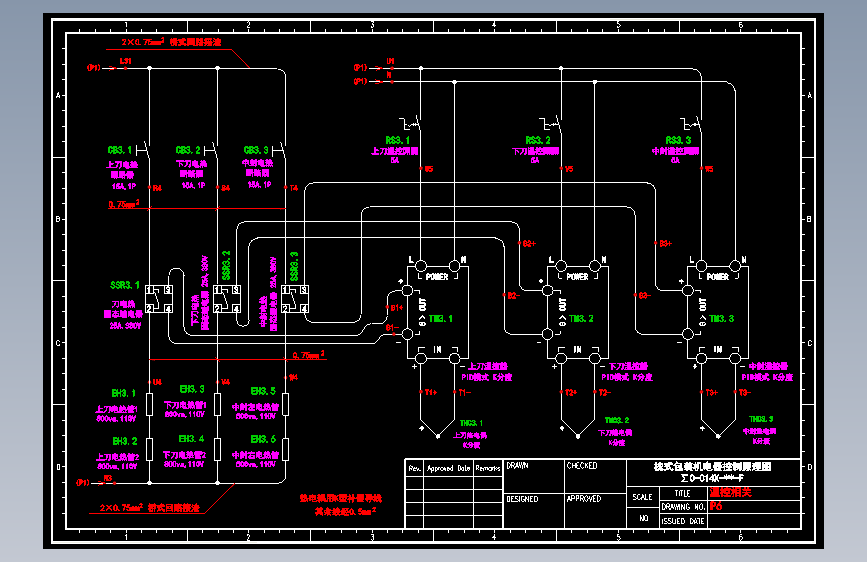Viewport: 867px width, 562px height.
Task: Click the T2+ thermocouple terminal label
Action: click(x=571, y=392)
